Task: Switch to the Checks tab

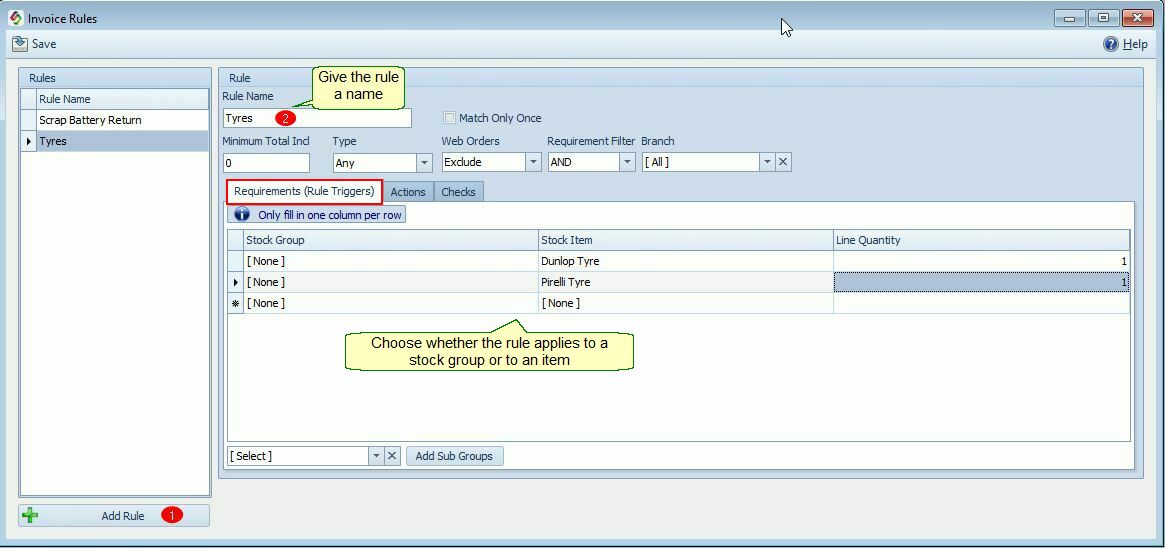Action: click(458, 192)
